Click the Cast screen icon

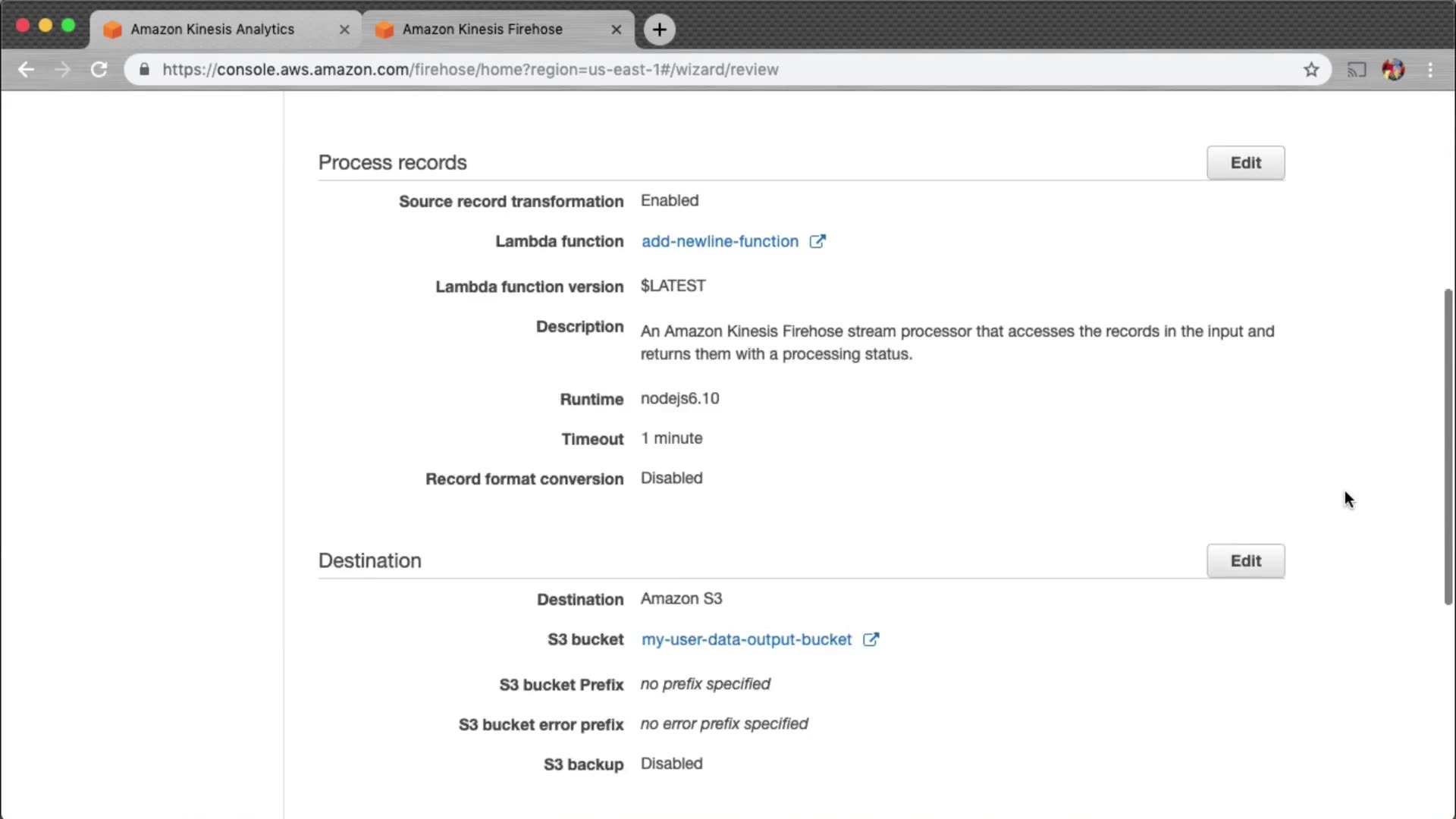(x=1356, y=70)
